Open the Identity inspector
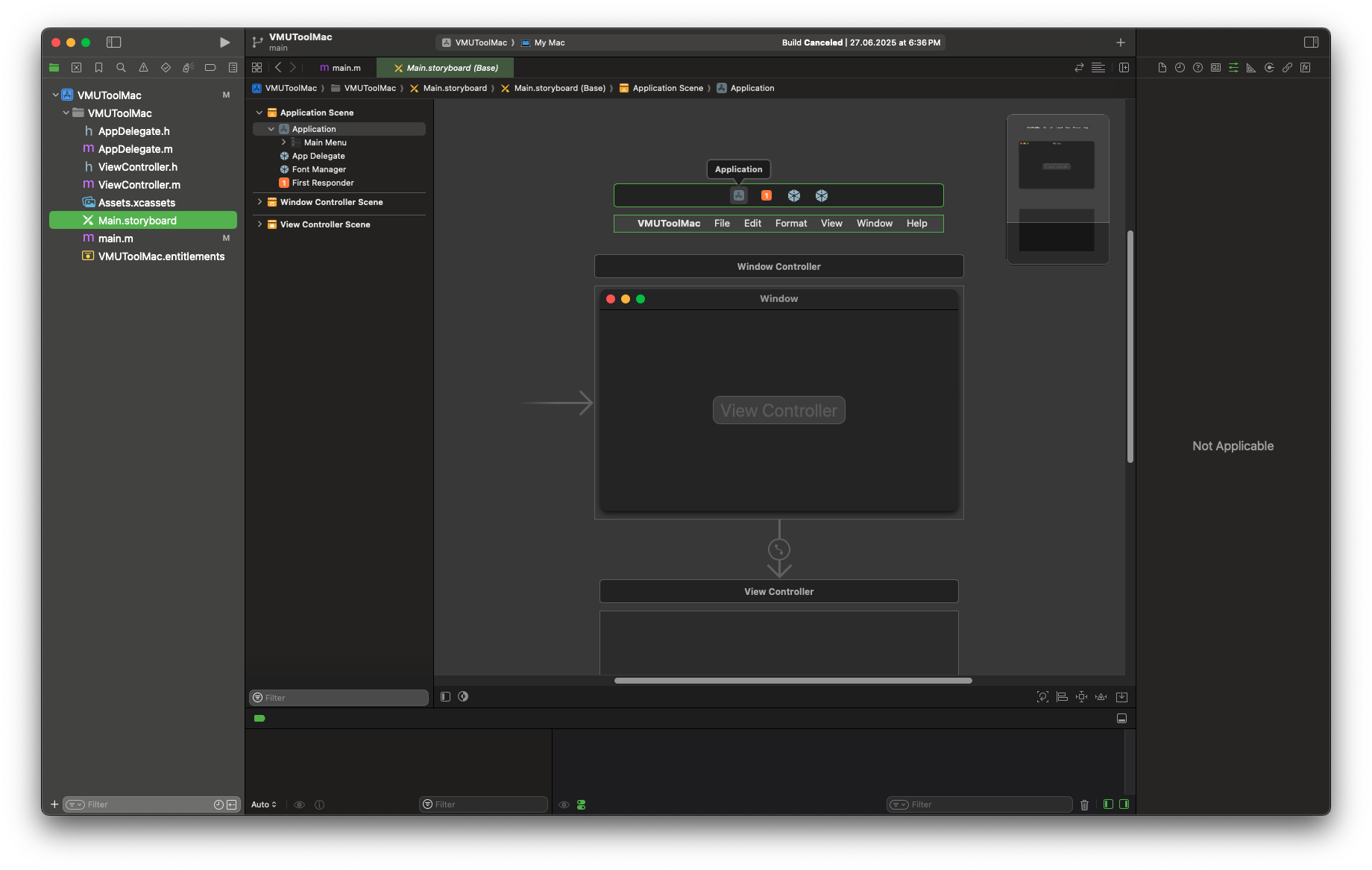Viewport: 1372px width, 870px height. (x=1215, y=68)
